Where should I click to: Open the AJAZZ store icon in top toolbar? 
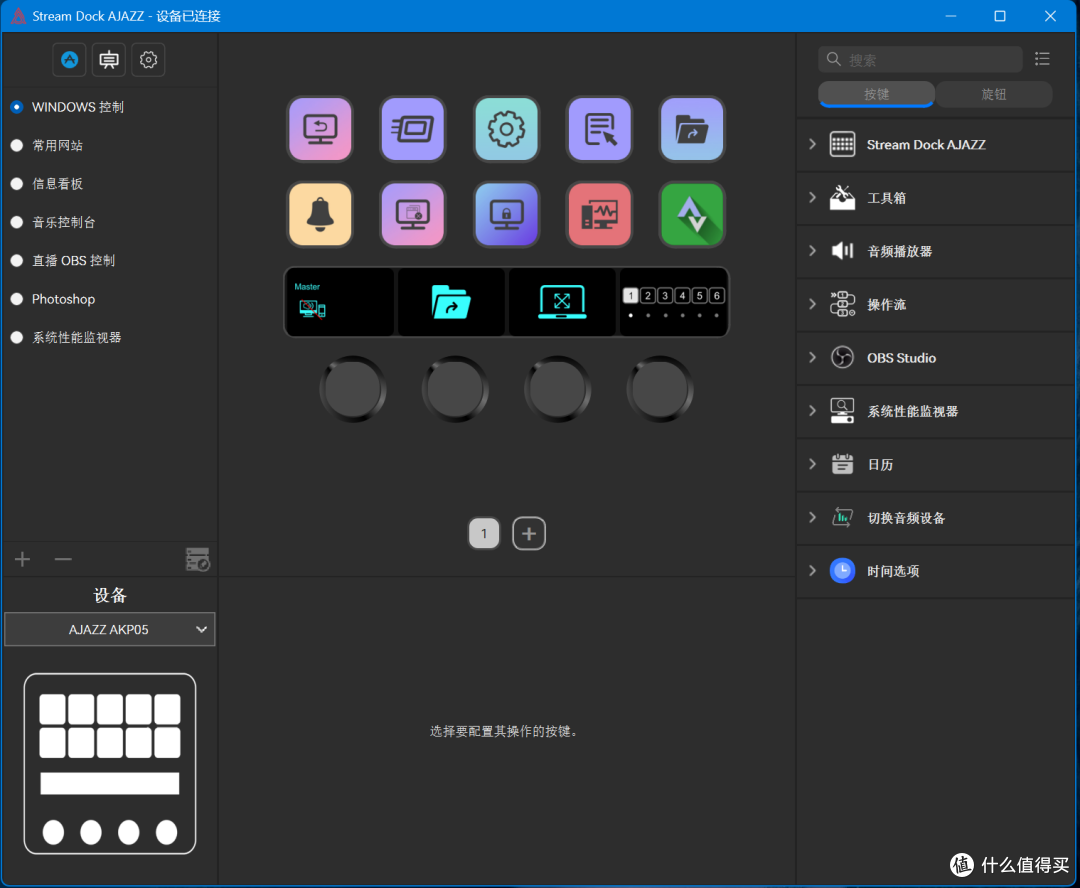click(70, 60)
